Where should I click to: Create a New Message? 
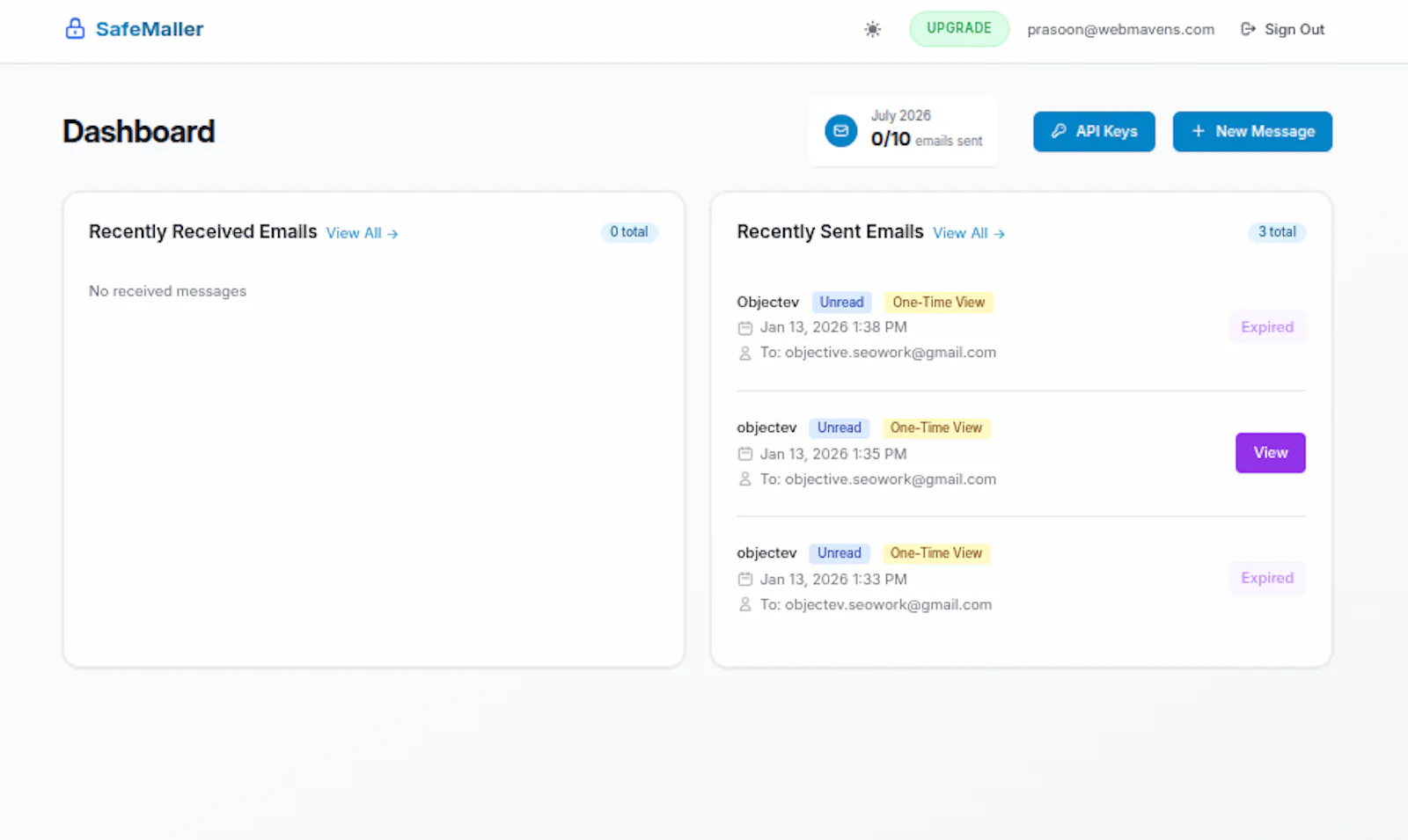click(1252, 131)
